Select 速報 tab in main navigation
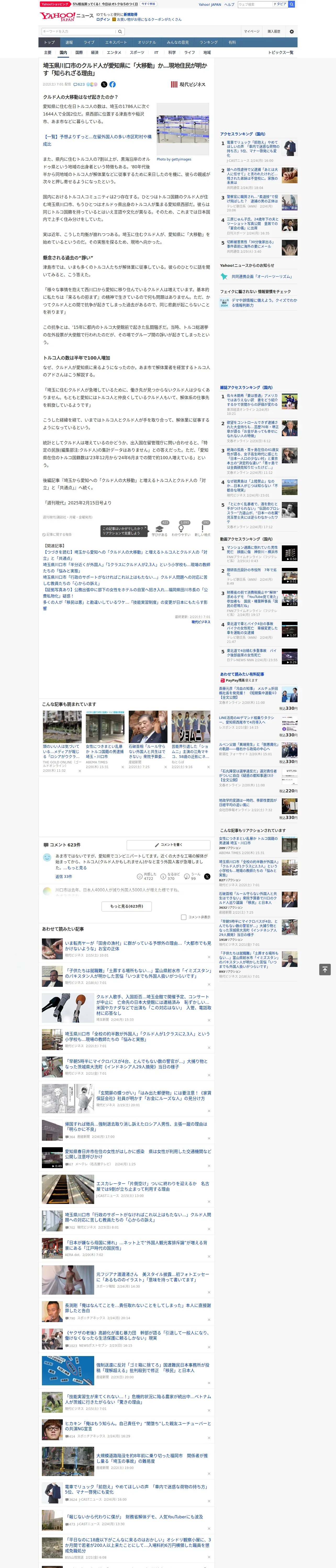Image resolution: width=336 pixels, height=1568 pixels. click(69, 43)
